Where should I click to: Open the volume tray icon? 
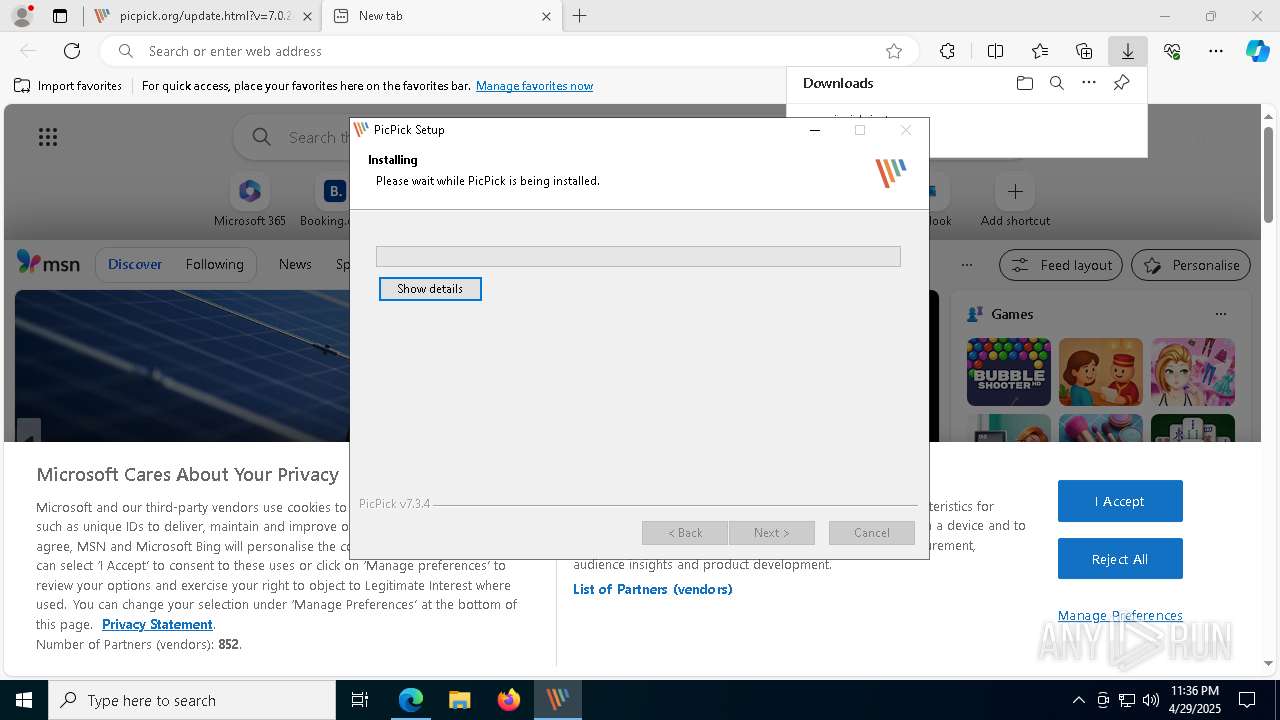coord(1150,700)
